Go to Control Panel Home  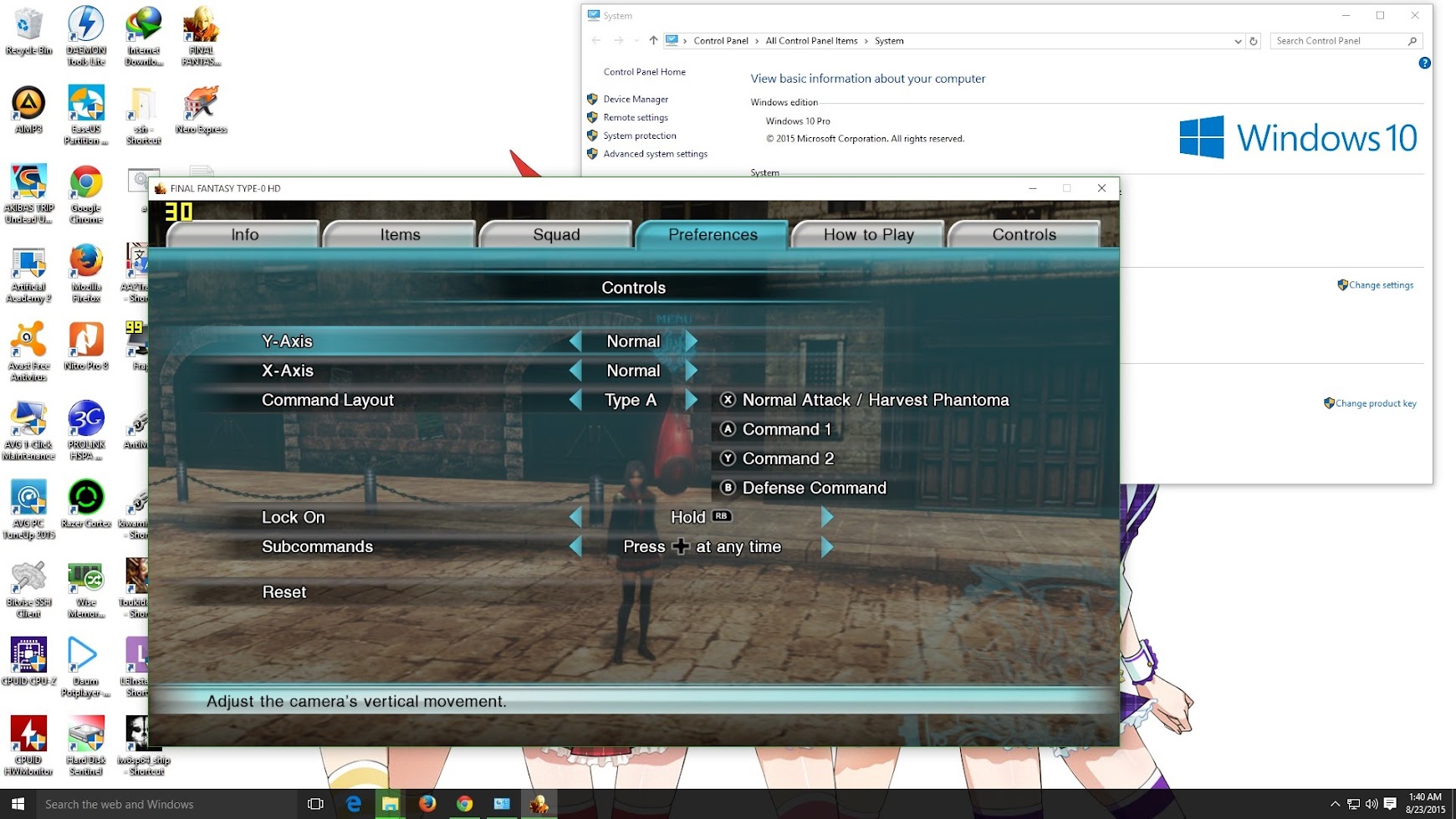pyautogui.click(x=645, y=72)
